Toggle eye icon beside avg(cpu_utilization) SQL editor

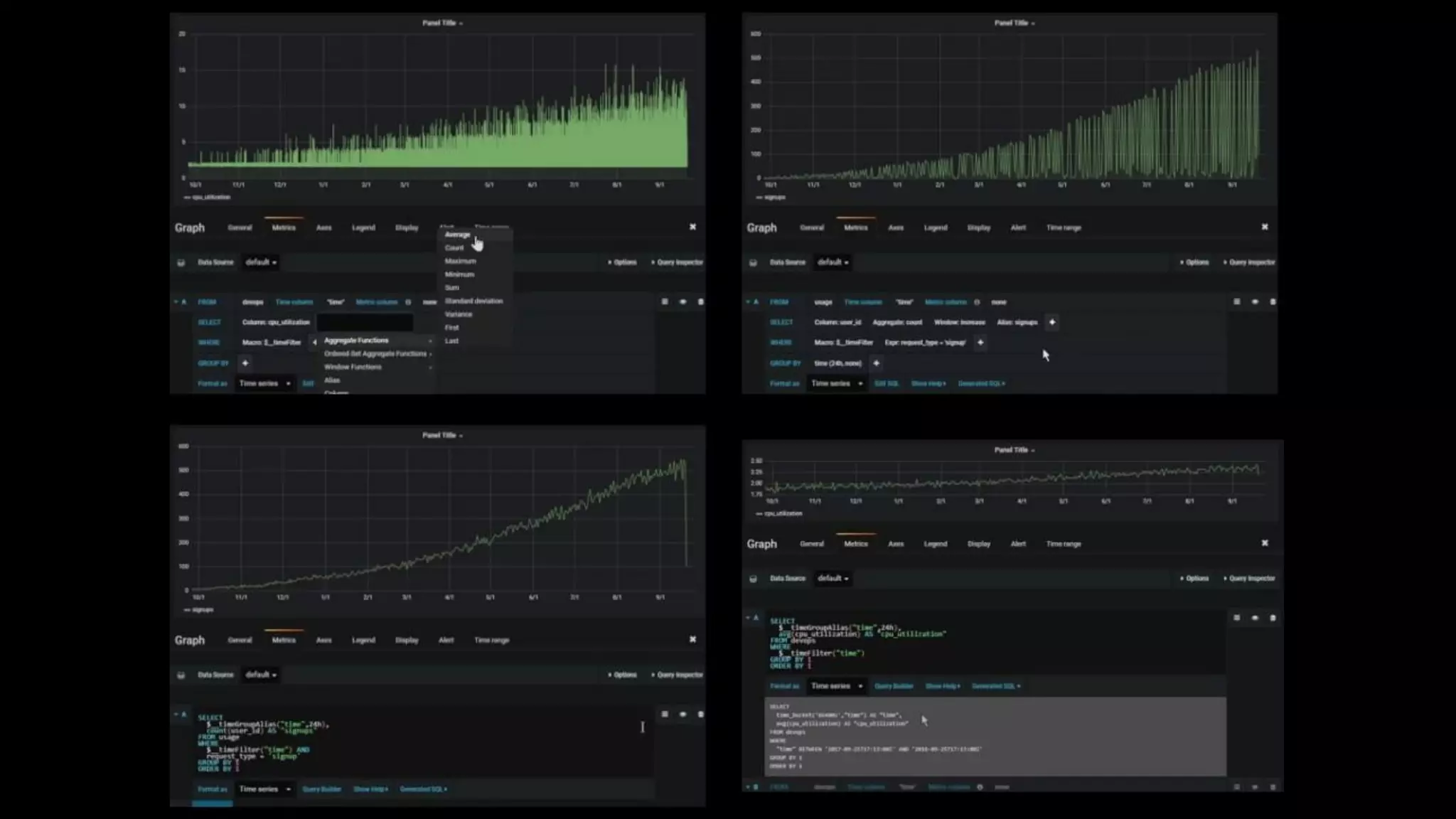point(1255,618)
